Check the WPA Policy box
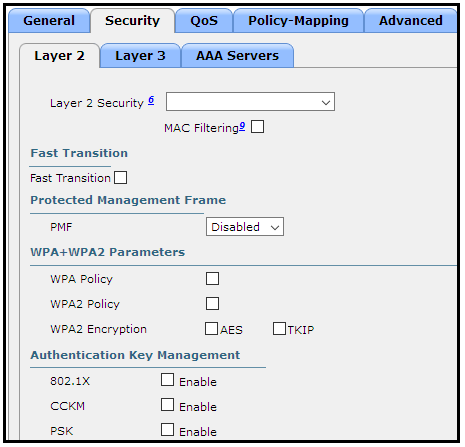The width and height of the screenshot is (465, 447). 212,278
